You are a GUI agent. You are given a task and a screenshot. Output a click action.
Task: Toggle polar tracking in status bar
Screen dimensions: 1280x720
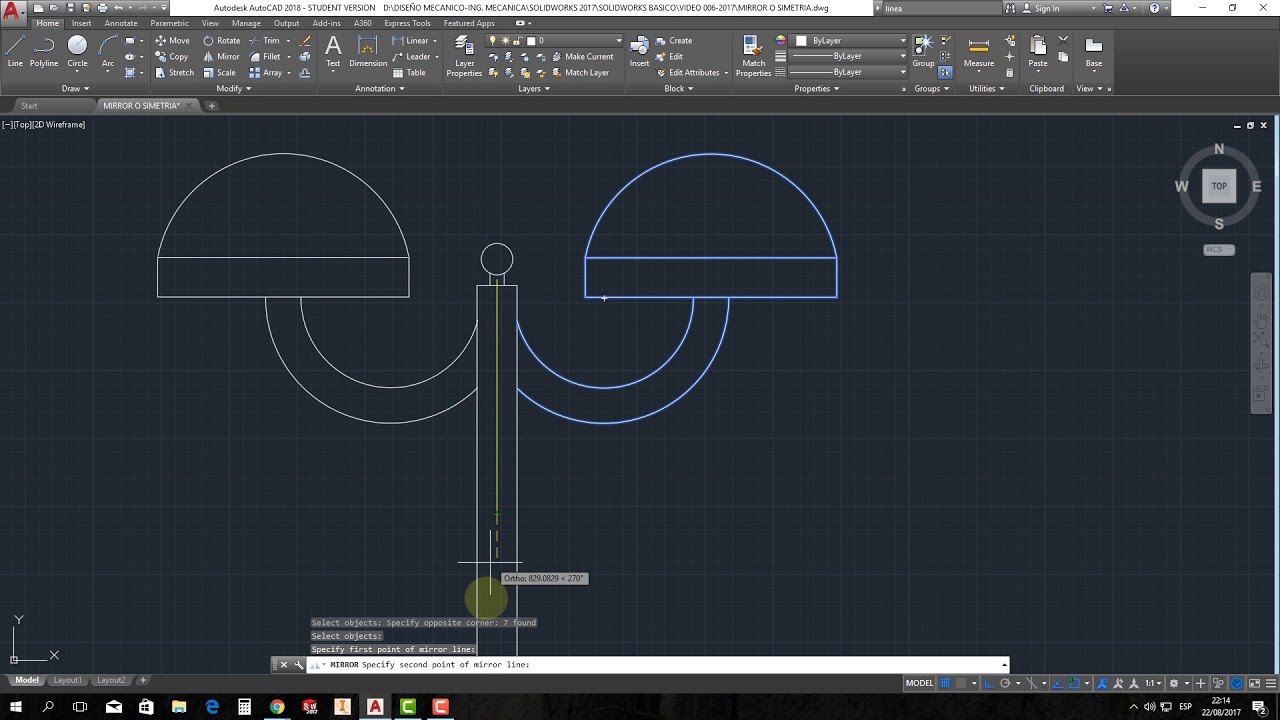point(1006,683)
